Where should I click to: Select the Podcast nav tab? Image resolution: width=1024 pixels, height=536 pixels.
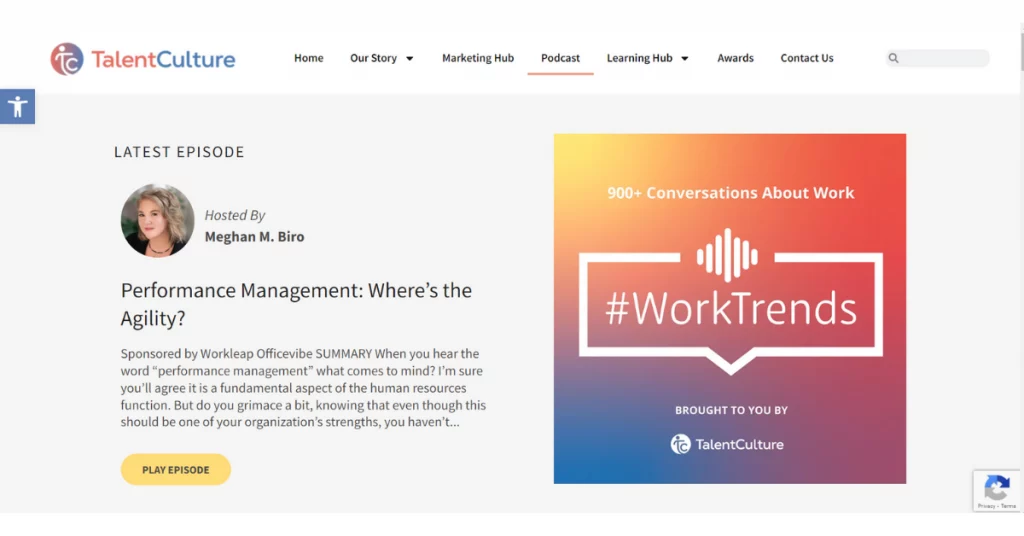coord(560,58)
